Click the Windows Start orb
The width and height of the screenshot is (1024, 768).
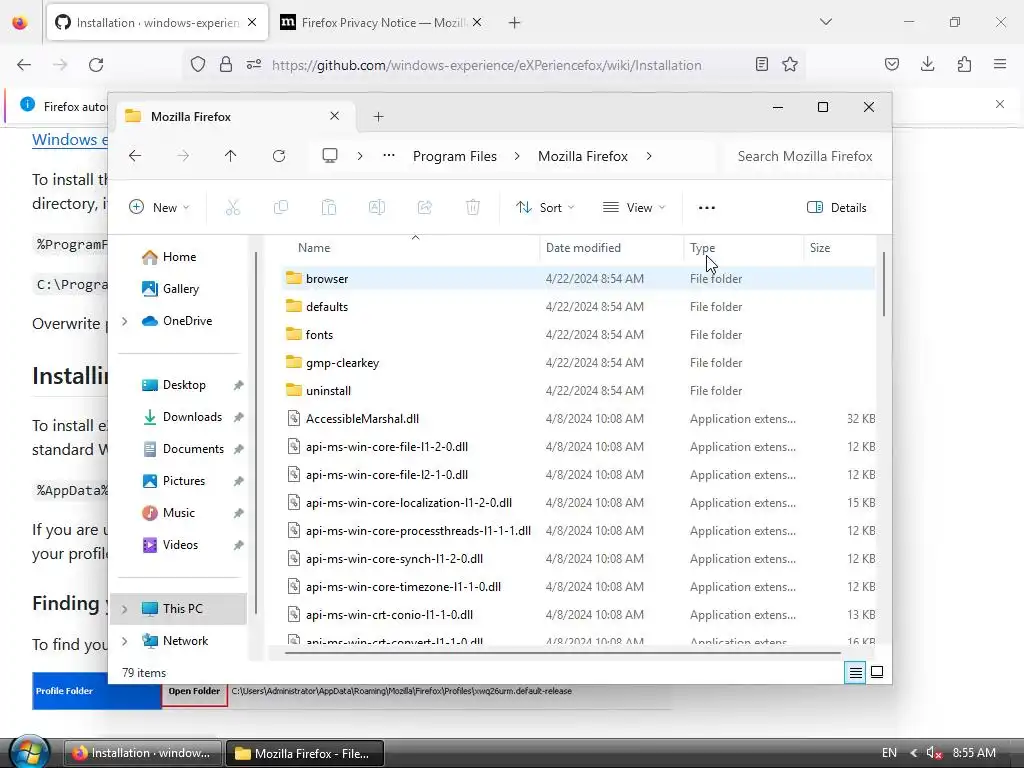[x=29, y=752]
